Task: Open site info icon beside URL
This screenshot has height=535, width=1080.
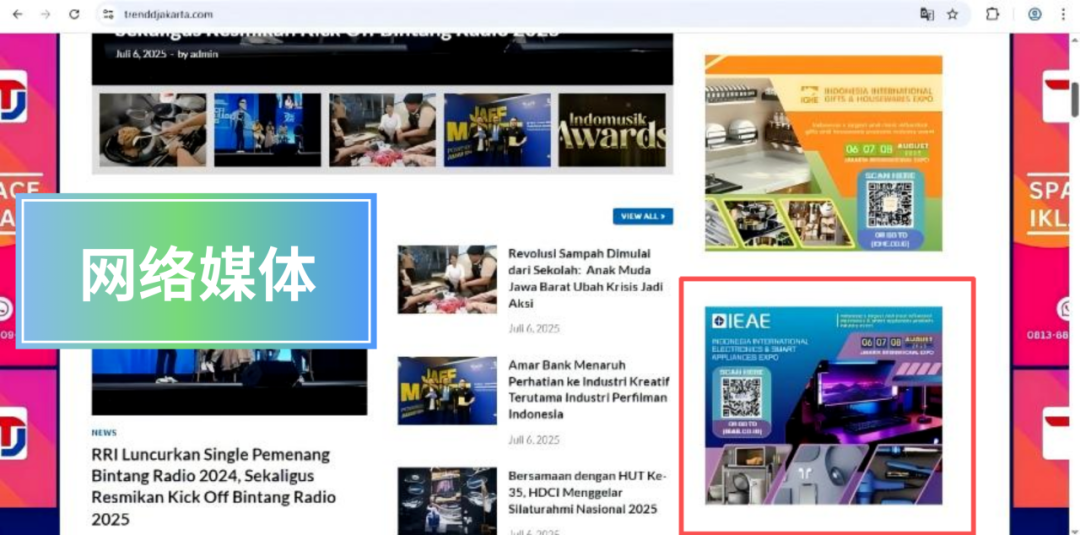Action: pyautogui.click(x=107, y=14)
